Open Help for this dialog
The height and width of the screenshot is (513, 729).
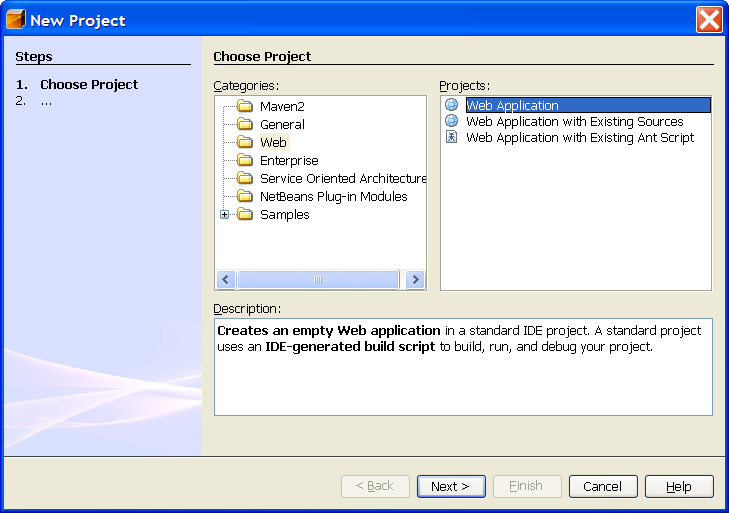(x=678, y=486)
